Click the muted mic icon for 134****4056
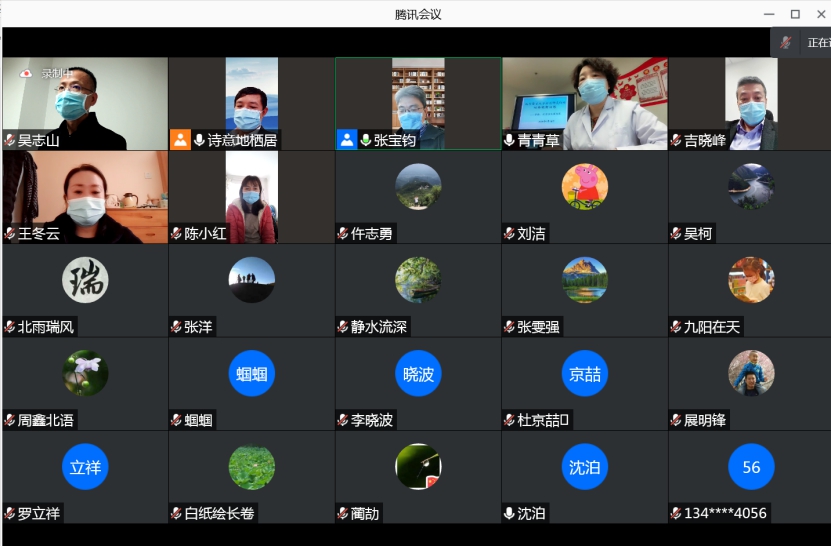Screen dimensions: 831x547 pos(676,514)
